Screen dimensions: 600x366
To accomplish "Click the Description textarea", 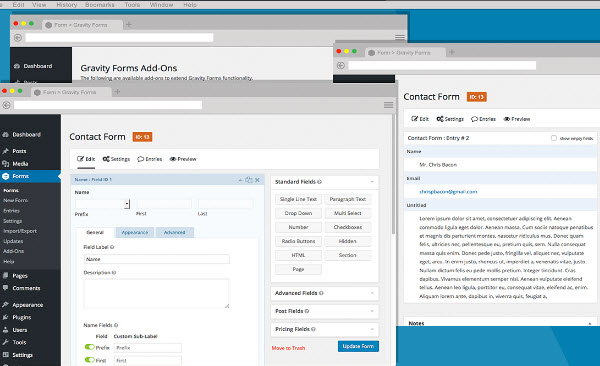I will pyautogui.click(x=157, y=294).
